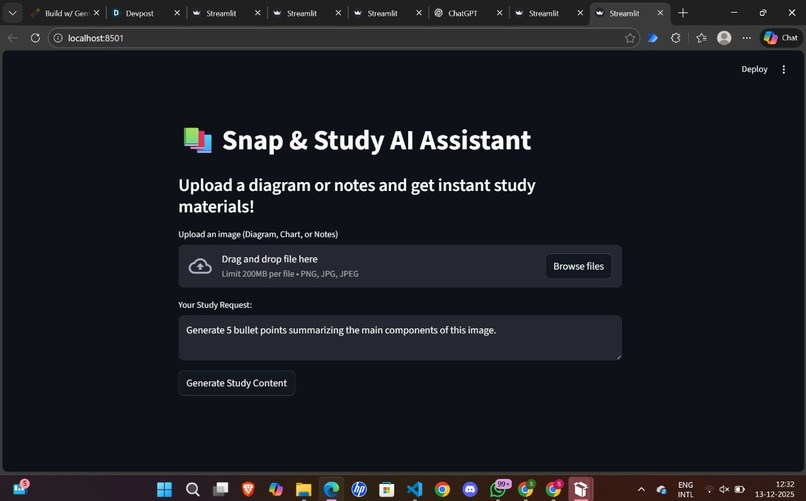Open the Deploy option

754,69
